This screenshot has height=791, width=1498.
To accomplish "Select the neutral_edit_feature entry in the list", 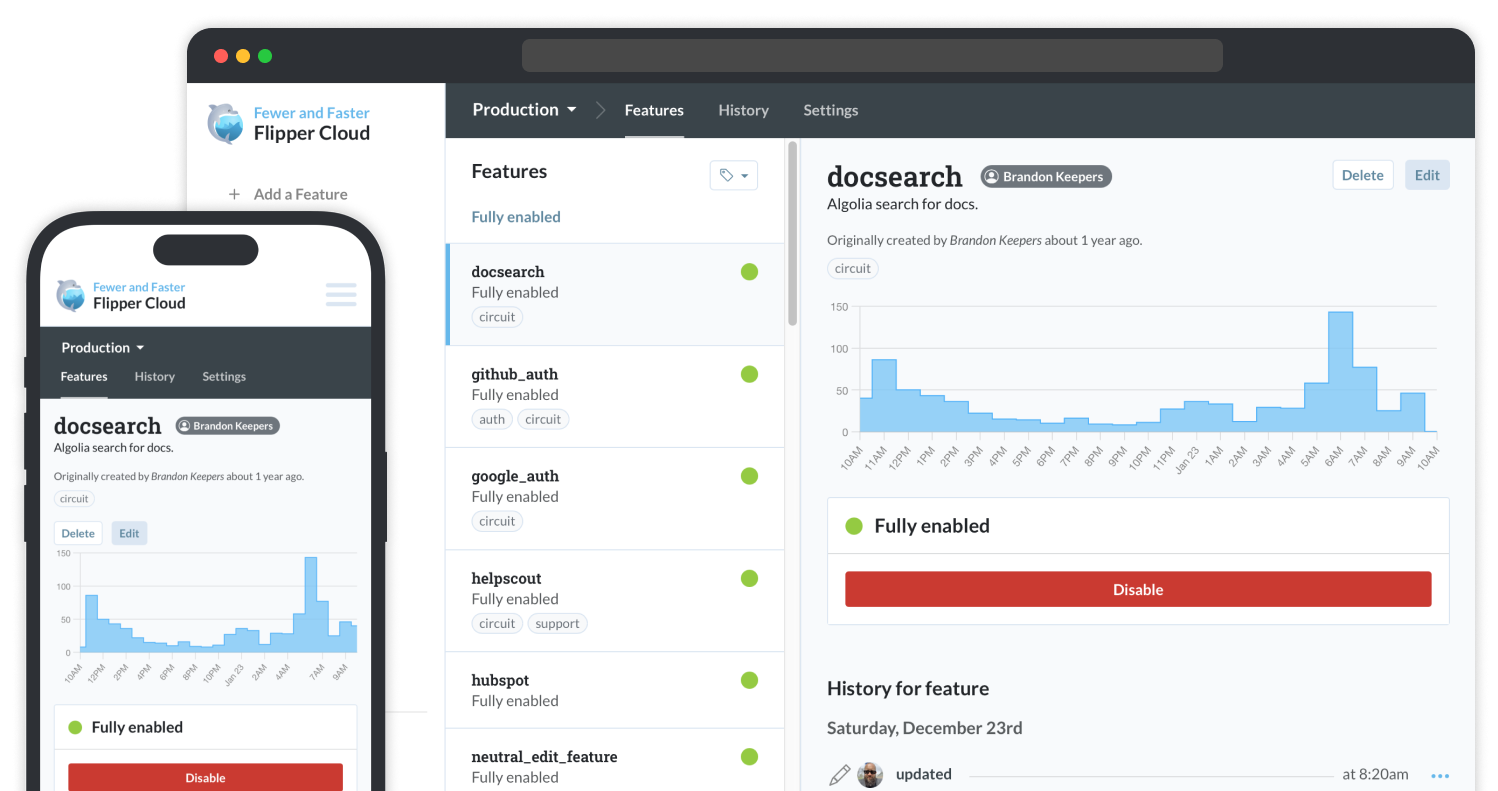I will click(x=544, y=757).
